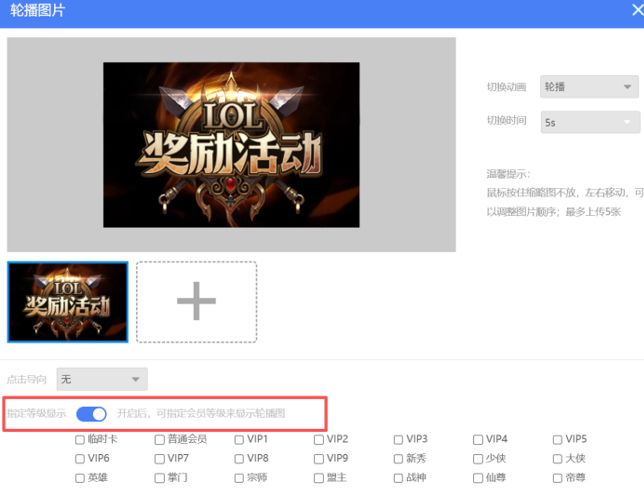Image resolution: width=644 pixels, height=492 pixels.
Task: Check the VIP7 checkbox
Action: (x=159, y=459)
